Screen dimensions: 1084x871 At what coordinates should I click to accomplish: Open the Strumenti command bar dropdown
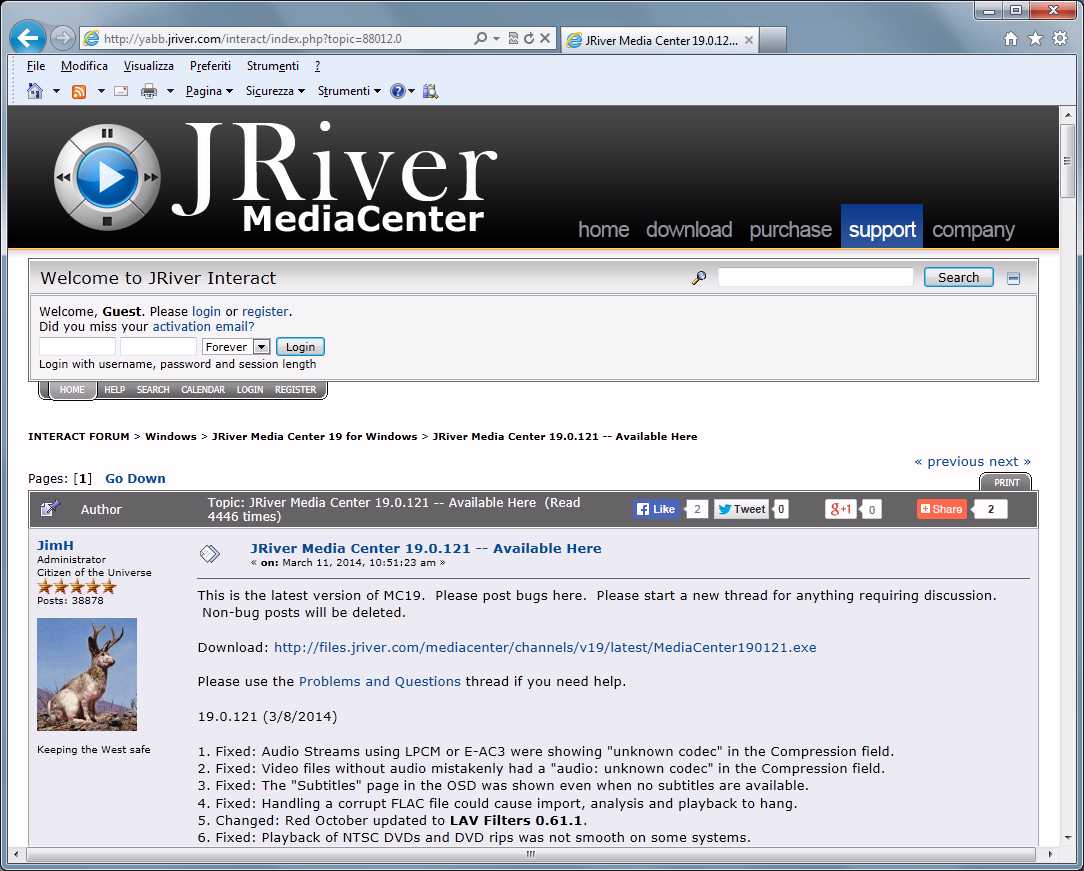coord(349,91)
